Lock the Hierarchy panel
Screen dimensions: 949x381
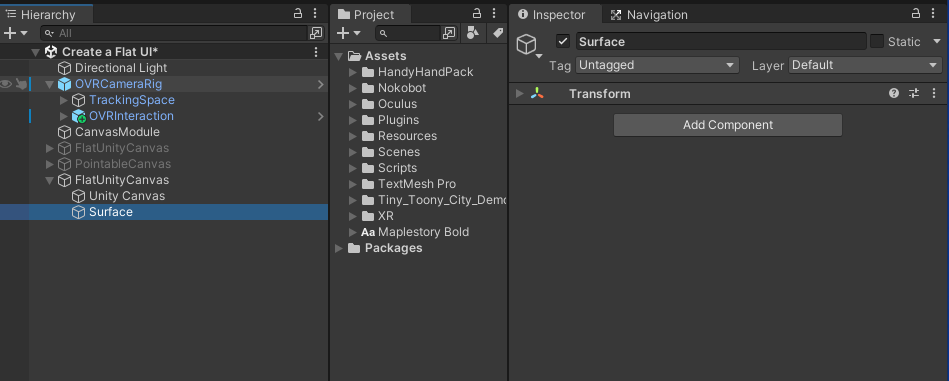click(298, 13)
